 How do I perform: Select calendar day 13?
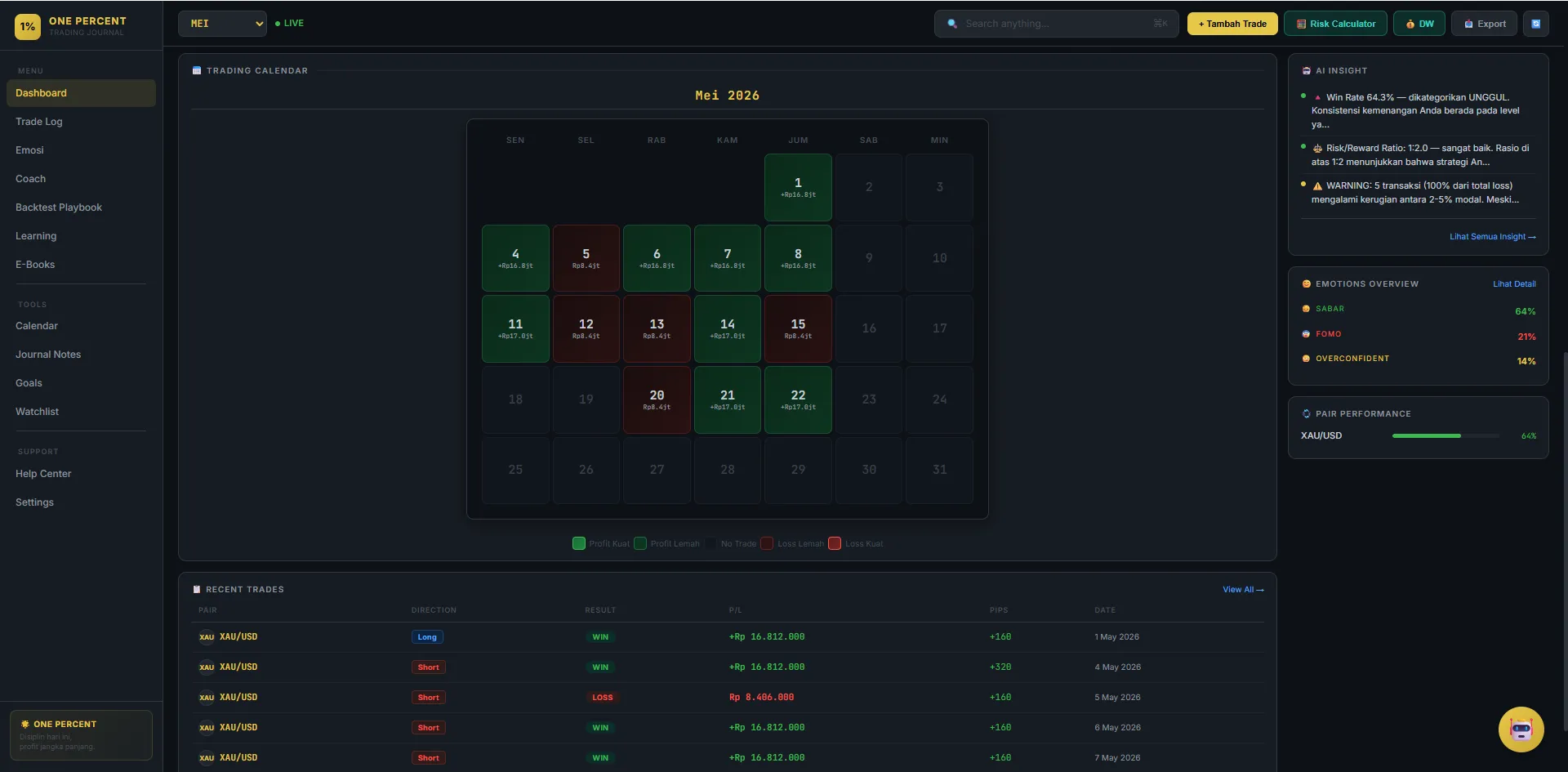657,328
